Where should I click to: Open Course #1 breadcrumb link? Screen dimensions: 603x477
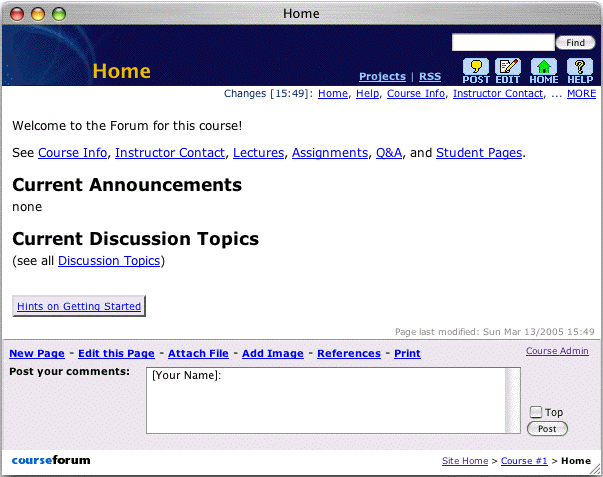[524, 461]
